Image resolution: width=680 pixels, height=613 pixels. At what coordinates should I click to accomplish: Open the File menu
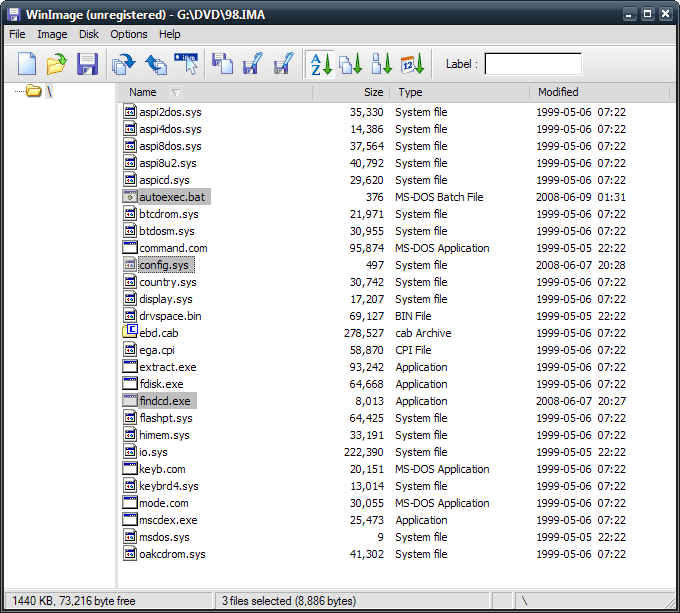click(x=17, y=34)
